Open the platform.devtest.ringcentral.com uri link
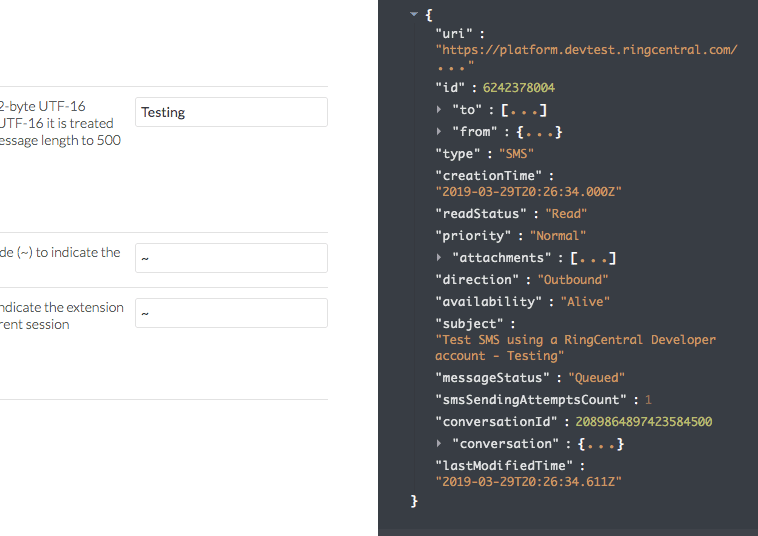This screenshot has width=758, height=536. 586,50
